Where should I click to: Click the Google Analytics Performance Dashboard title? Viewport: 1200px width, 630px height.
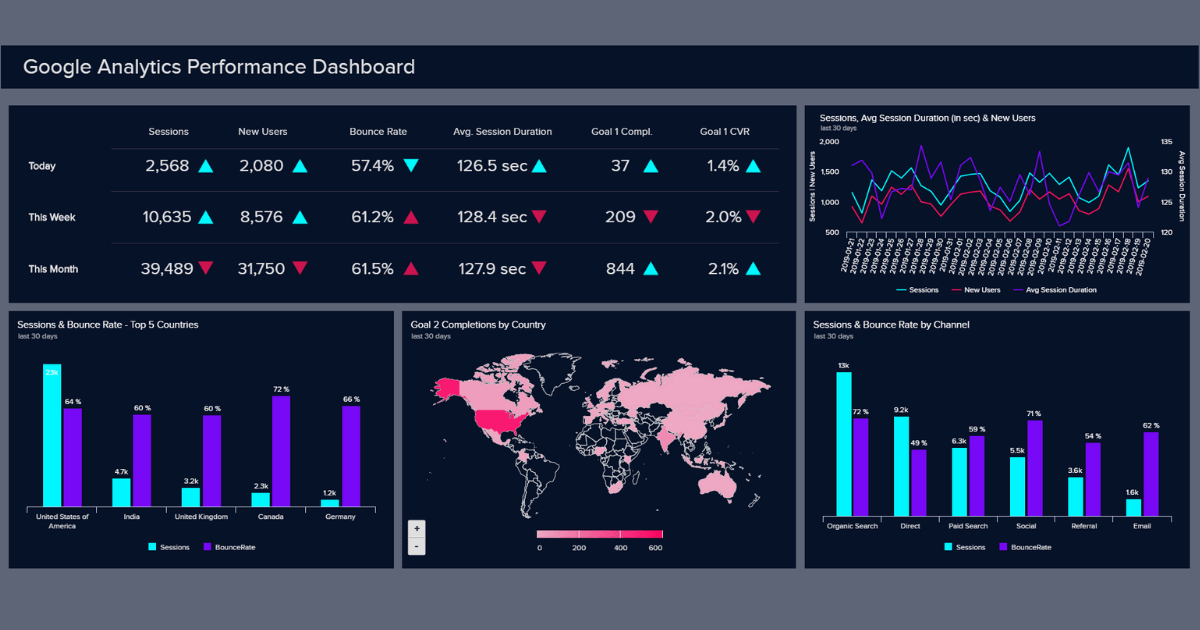pos(219,67)
